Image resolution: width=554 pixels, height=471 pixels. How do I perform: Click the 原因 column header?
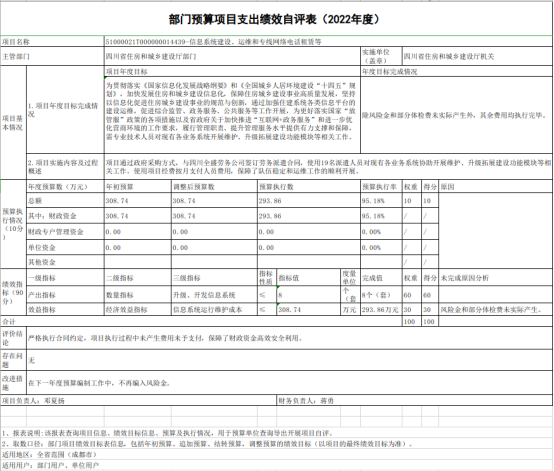[496, 187]
